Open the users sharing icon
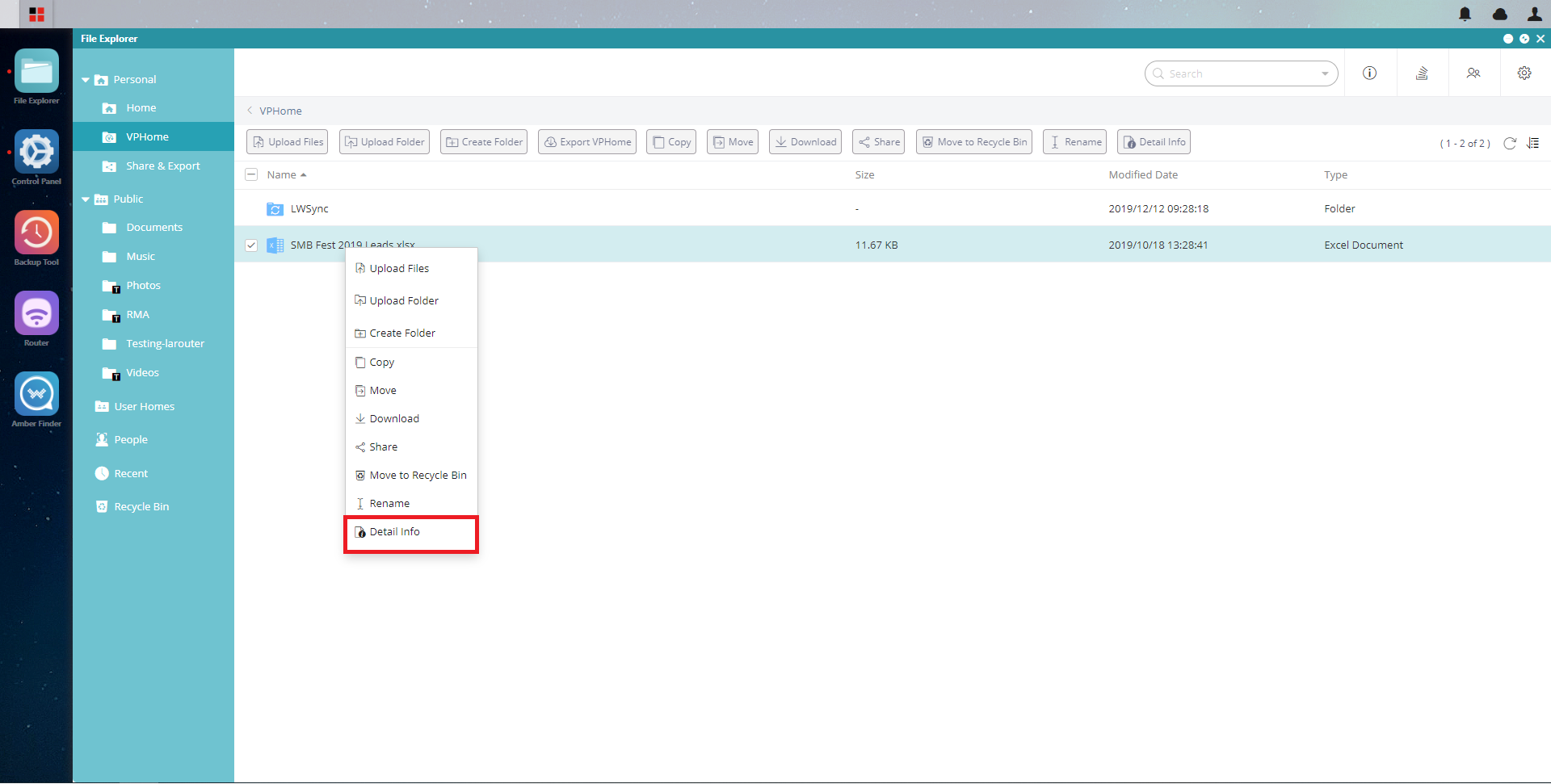 (x=1473, y=73)
